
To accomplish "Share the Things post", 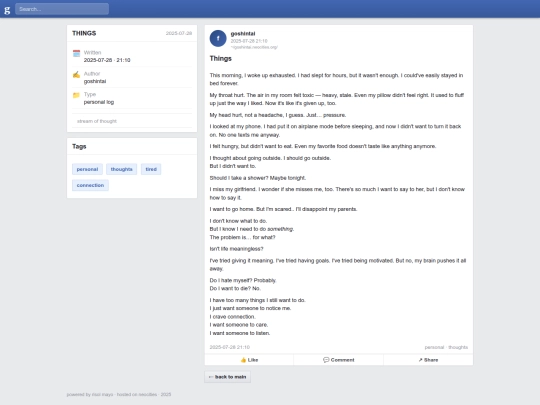I will coord(428,360).
